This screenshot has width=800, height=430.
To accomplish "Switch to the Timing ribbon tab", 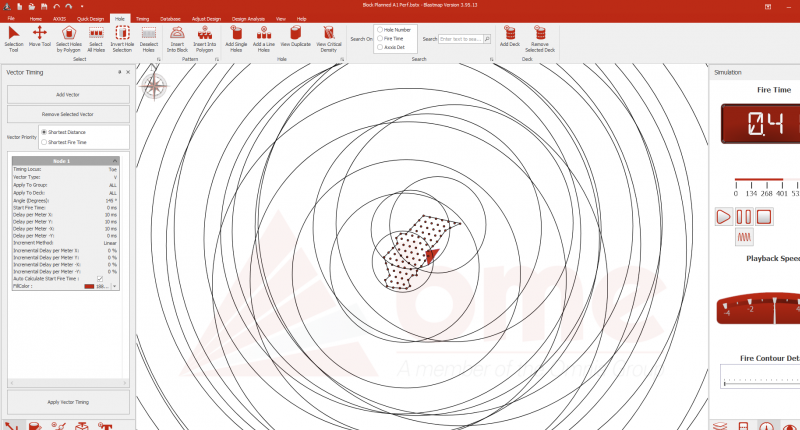I will pyautogui.click(x=143, y=18).
